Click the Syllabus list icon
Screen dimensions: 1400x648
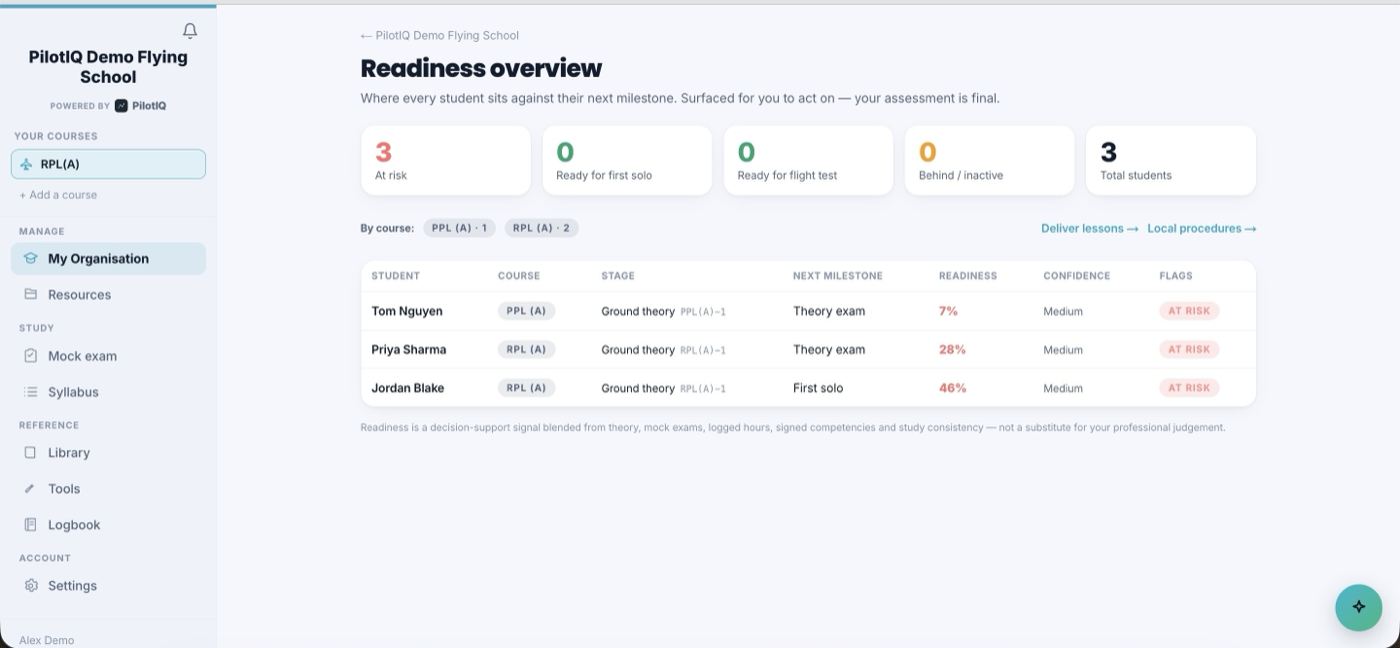point(31,392)
